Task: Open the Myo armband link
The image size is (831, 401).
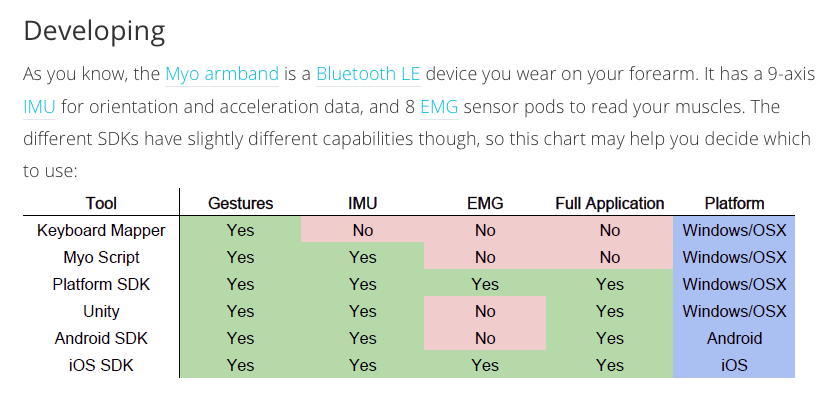Action: click(222, 74)
